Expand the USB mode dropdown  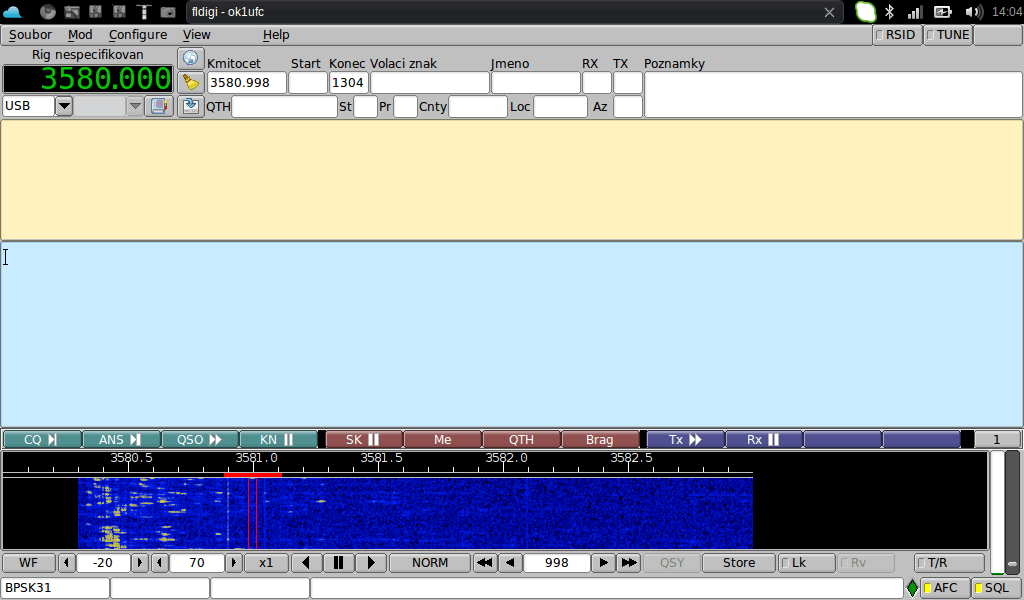tap(64, 106)
